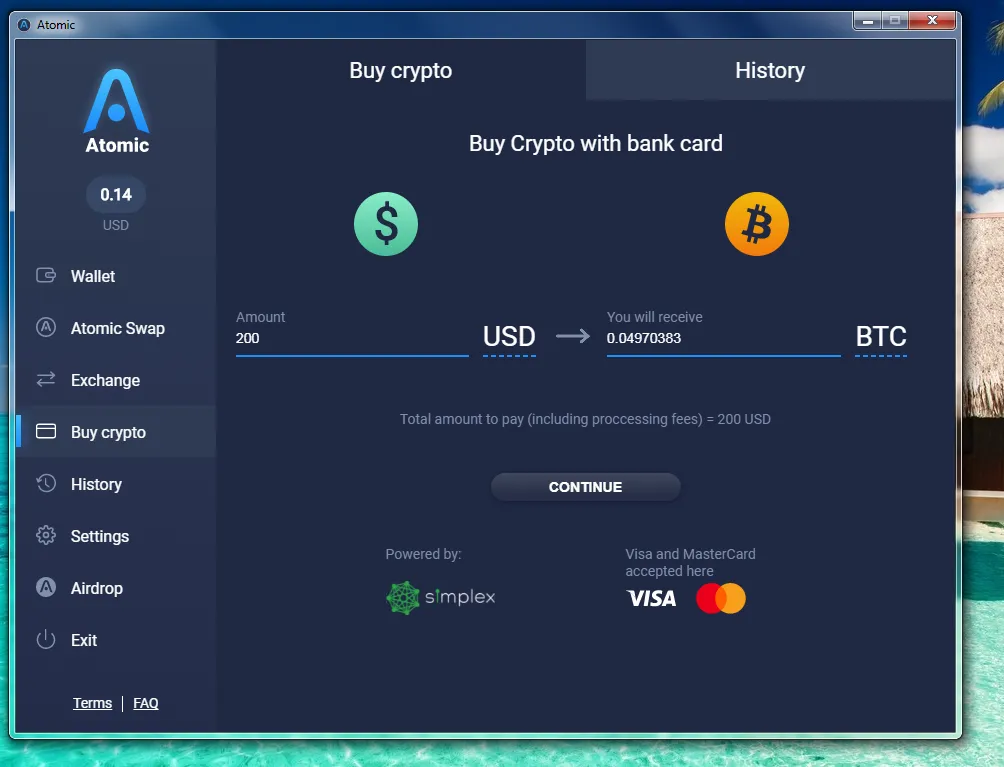
Task: Click the You will receive field
Action: pos(723,338)
